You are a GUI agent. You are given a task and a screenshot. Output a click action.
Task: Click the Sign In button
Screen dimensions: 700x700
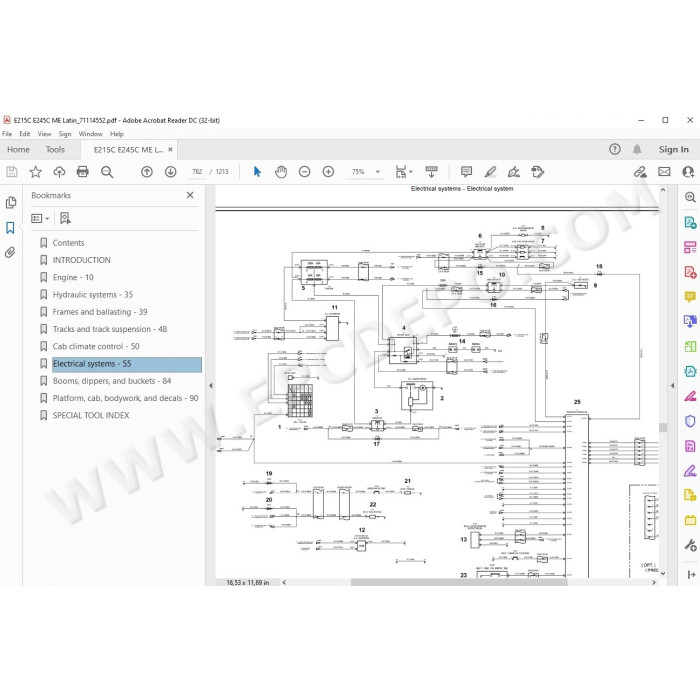point(674,150)
